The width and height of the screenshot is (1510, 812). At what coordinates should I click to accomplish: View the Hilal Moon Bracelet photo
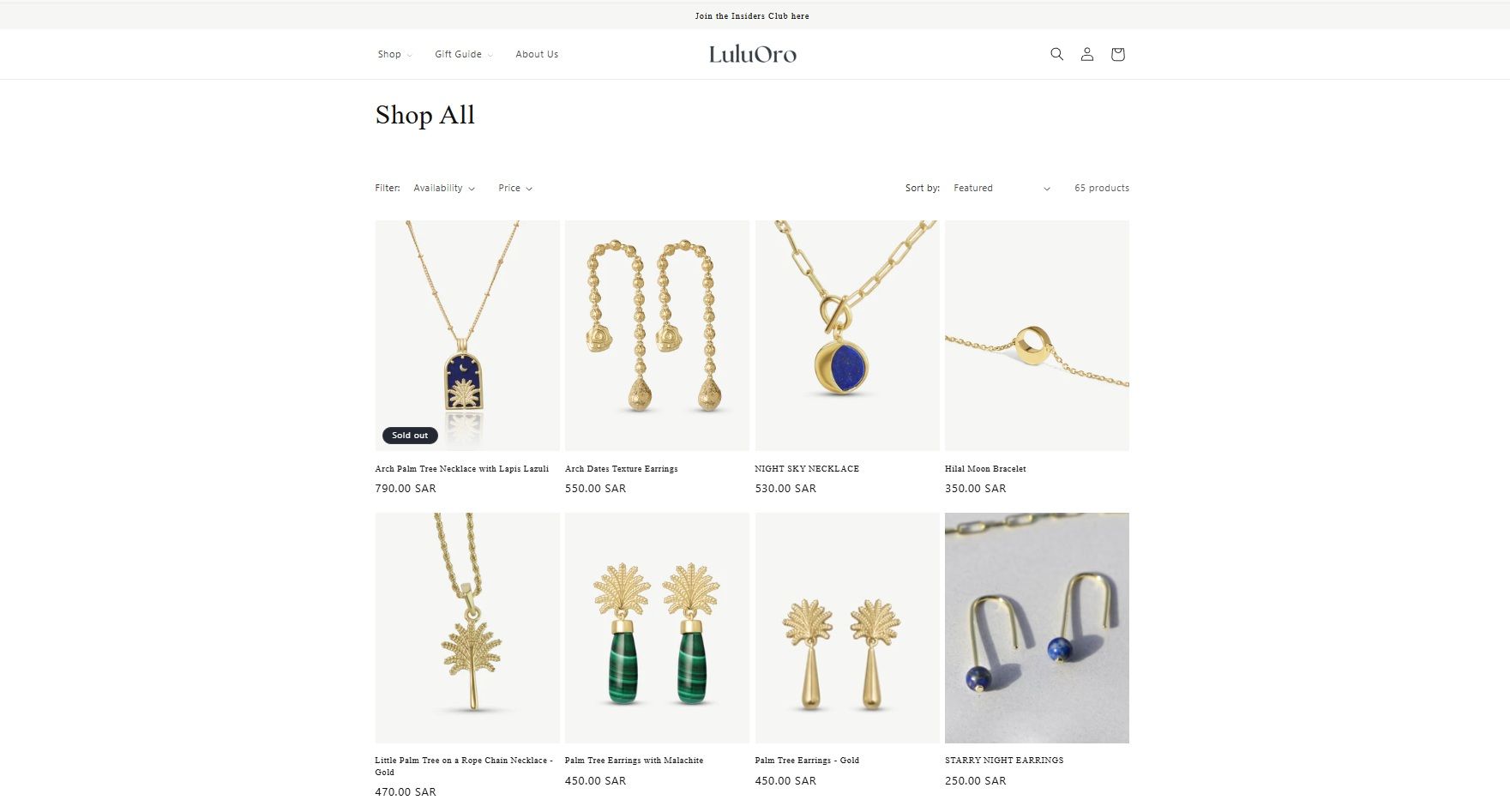point(1037,335)
